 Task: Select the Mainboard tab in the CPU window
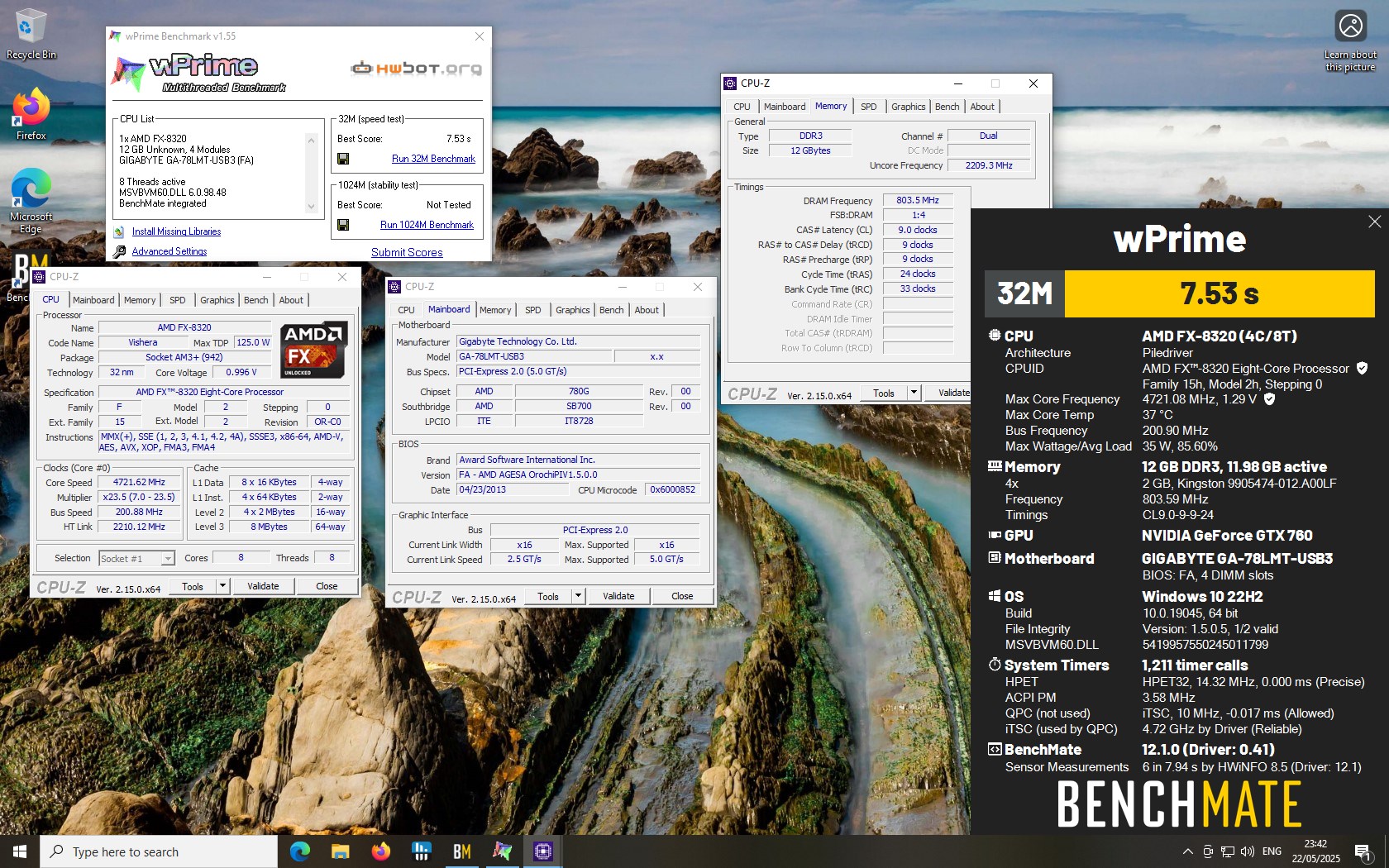(x=93, y=300)
